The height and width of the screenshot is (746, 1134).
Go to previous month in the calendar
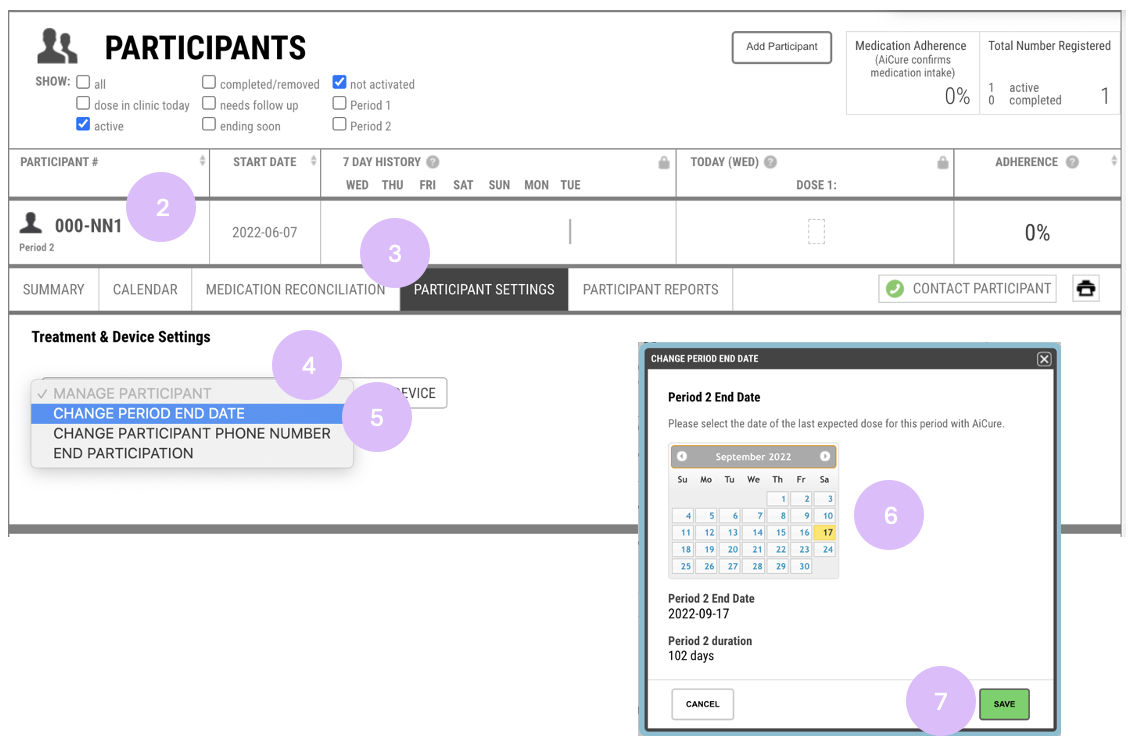click(681, 456)
